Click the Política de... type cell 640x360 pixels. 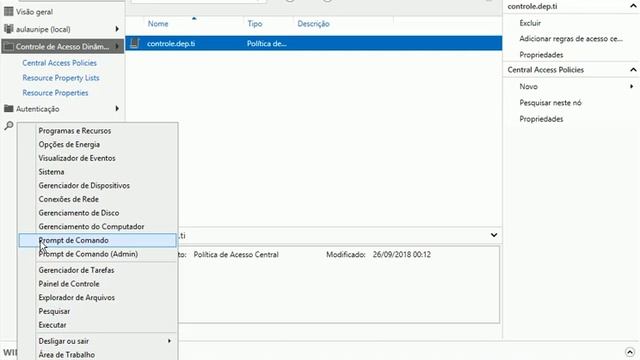coord(267,44)
